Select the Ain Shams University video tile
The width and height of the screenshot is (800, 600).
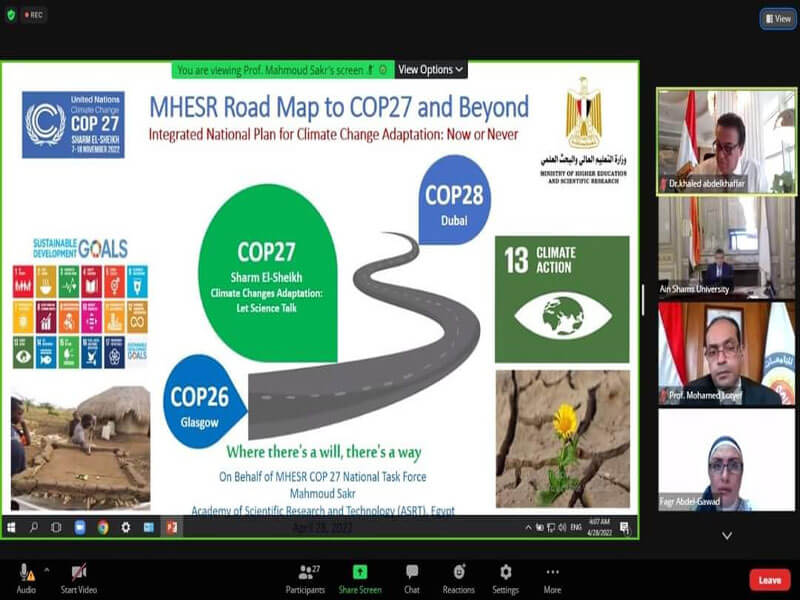(726, 247)
